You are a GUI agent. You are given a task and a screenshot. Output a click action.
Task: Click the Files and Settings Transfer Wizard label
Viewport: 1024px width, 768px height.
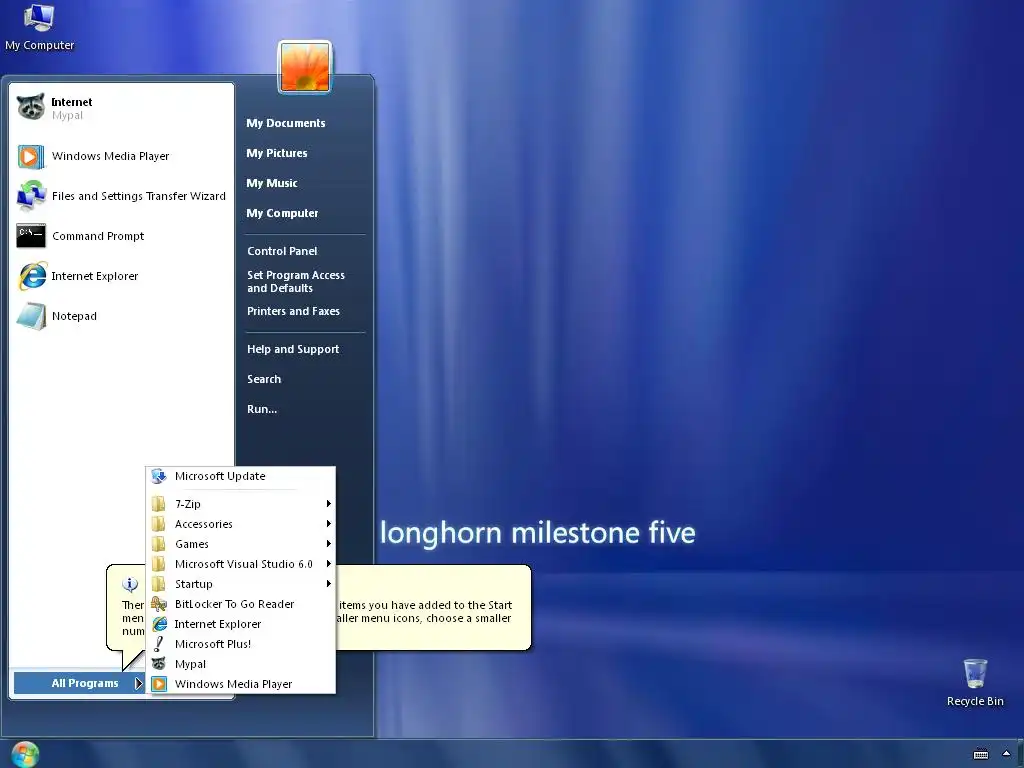pos(138,196)
